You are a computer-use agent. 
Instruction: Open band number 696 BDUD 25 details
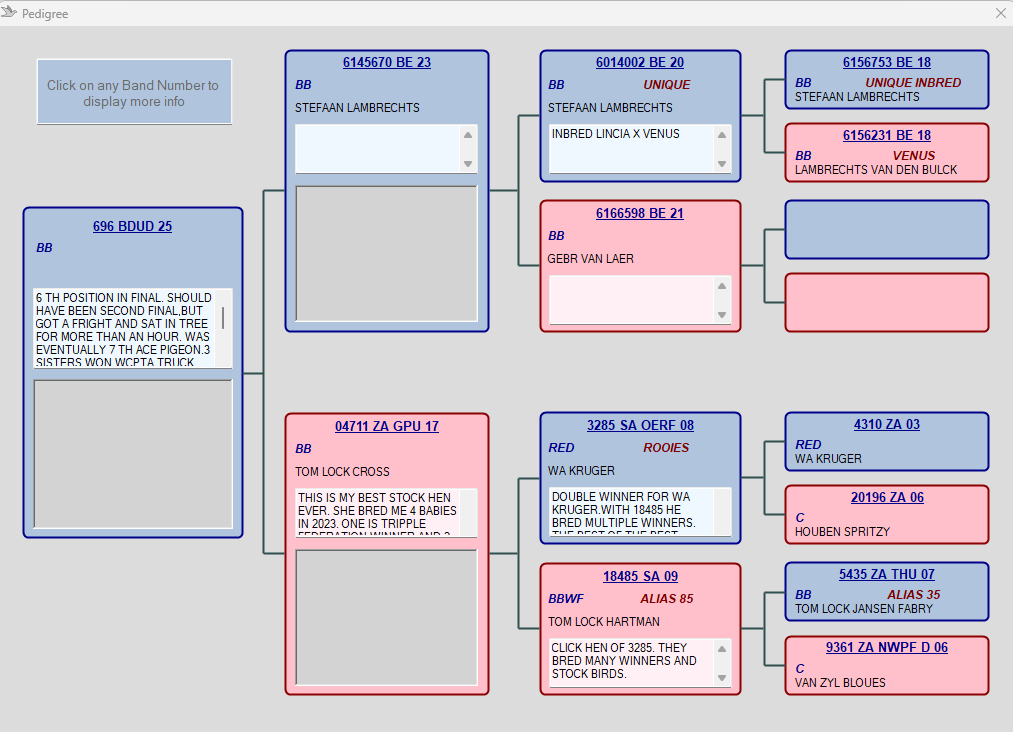click(x=132, y=227)
